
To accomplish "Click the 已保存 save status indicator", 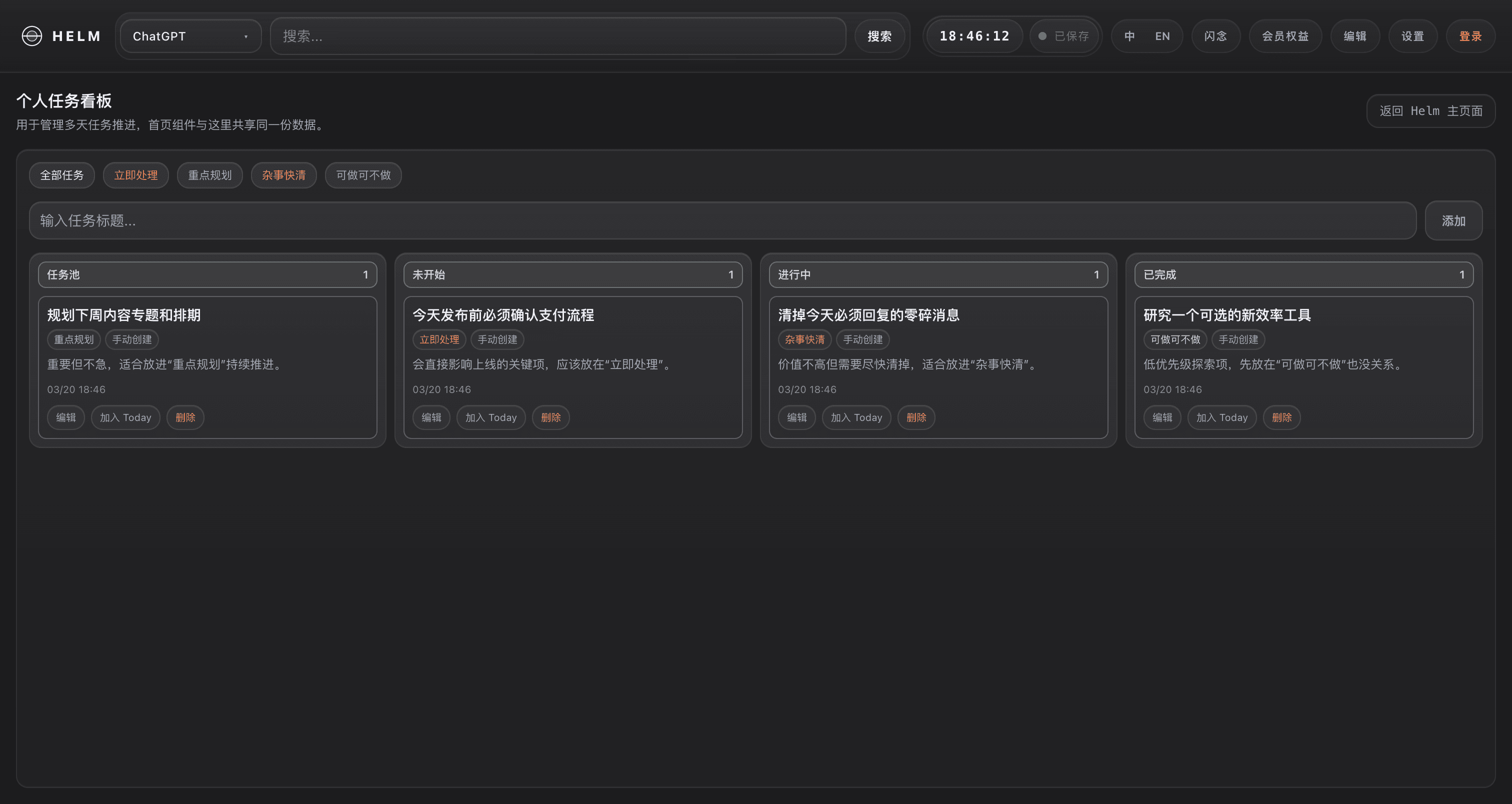I will pos(1063,36).
